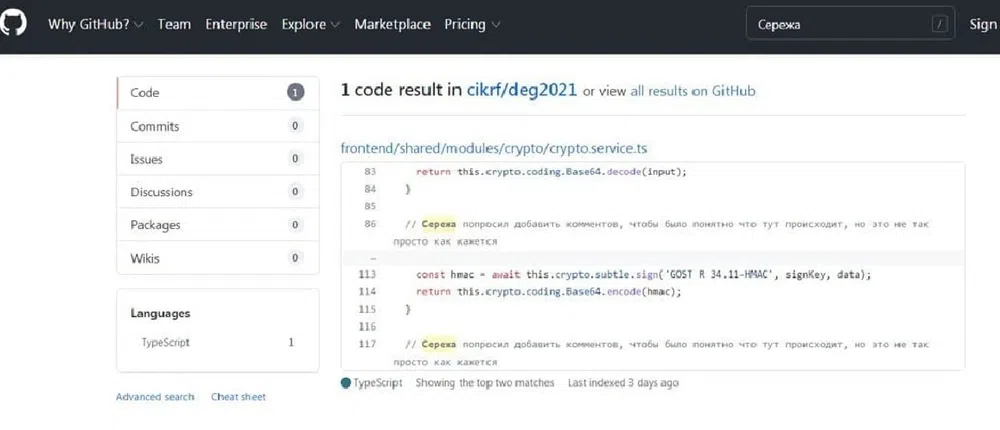Click the Sign in link
Screen dimensions: 1000x430
click(984, 24)
